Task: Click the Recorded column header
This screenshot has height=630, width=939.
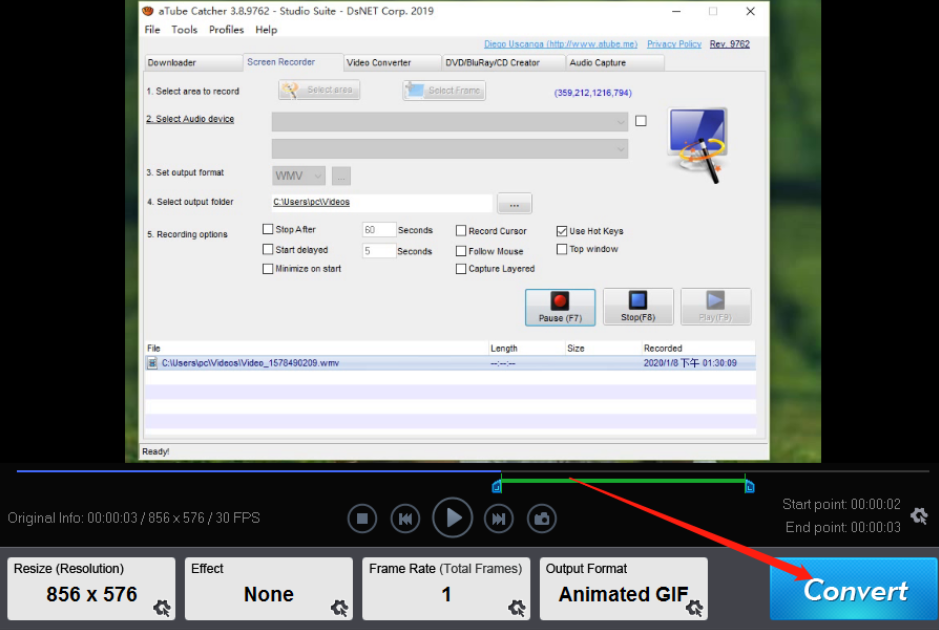Action: (x=698, y=349)
